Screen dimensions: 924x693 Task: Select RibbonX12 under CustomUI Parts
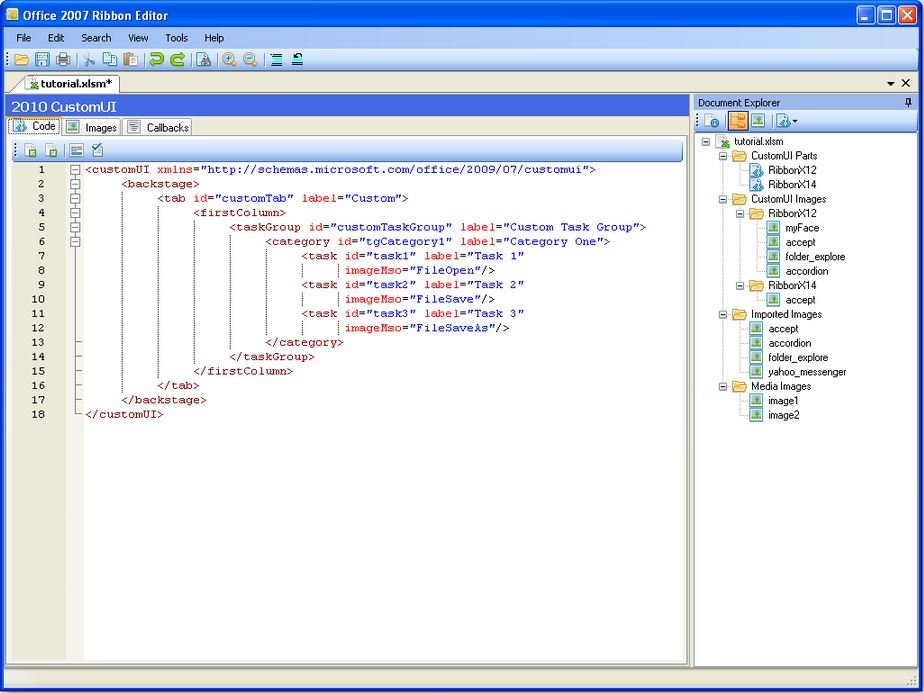791,170
